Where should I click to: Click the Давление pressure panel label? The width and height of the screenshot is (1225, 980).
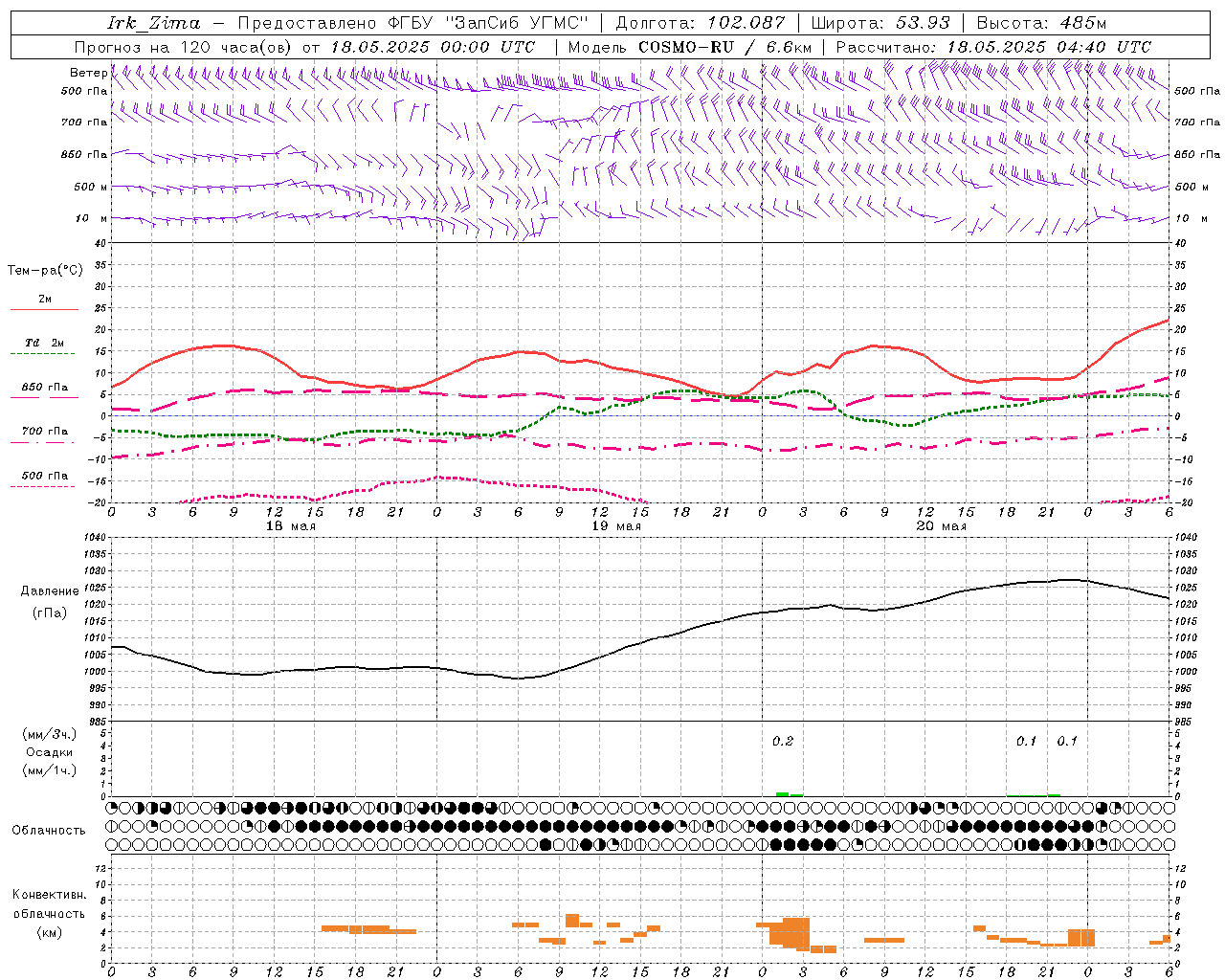click(50, 591)
